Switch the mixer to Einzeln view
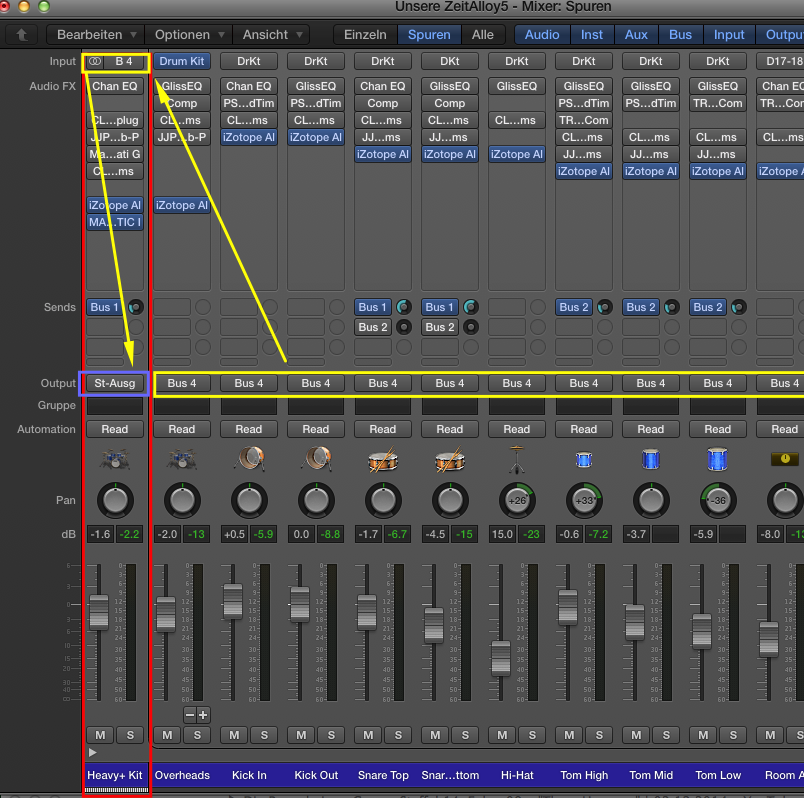The height and width of the screenshot is (798, 804). (x=365, y=35)
